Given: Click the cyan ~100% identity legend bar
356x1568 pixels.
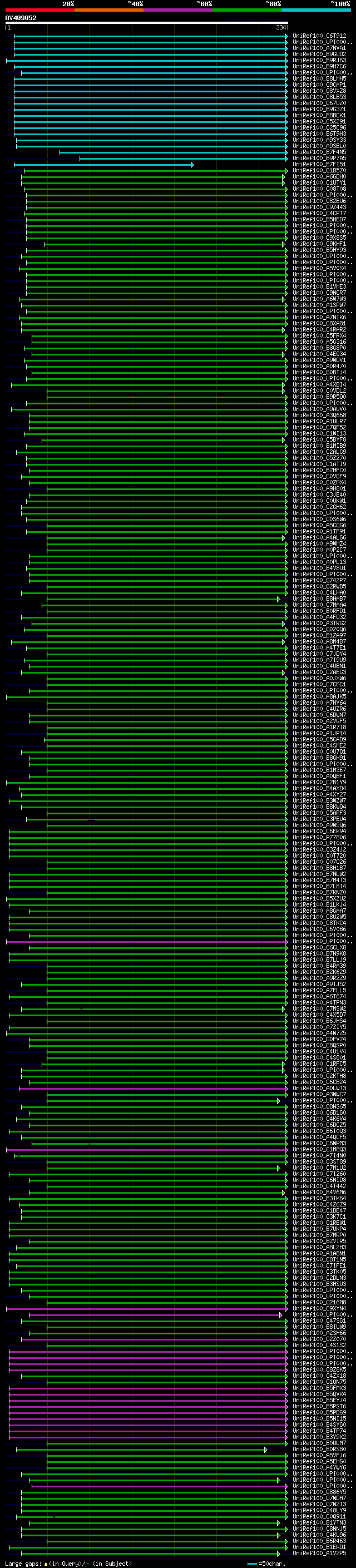Looking at the screenshot, I should pyautogui.click(x=317, y=10).
